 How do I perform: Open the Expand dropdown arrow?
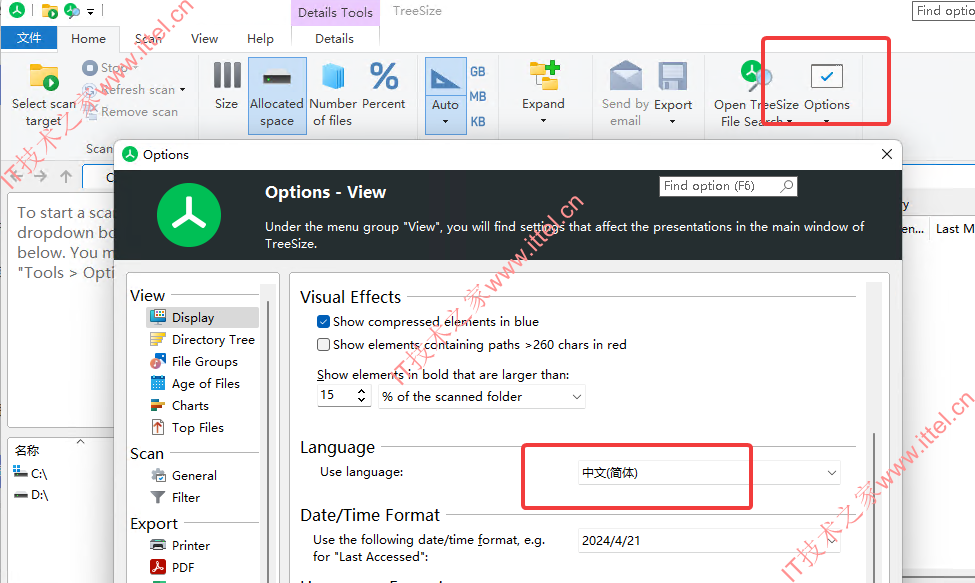click(543, 121)
